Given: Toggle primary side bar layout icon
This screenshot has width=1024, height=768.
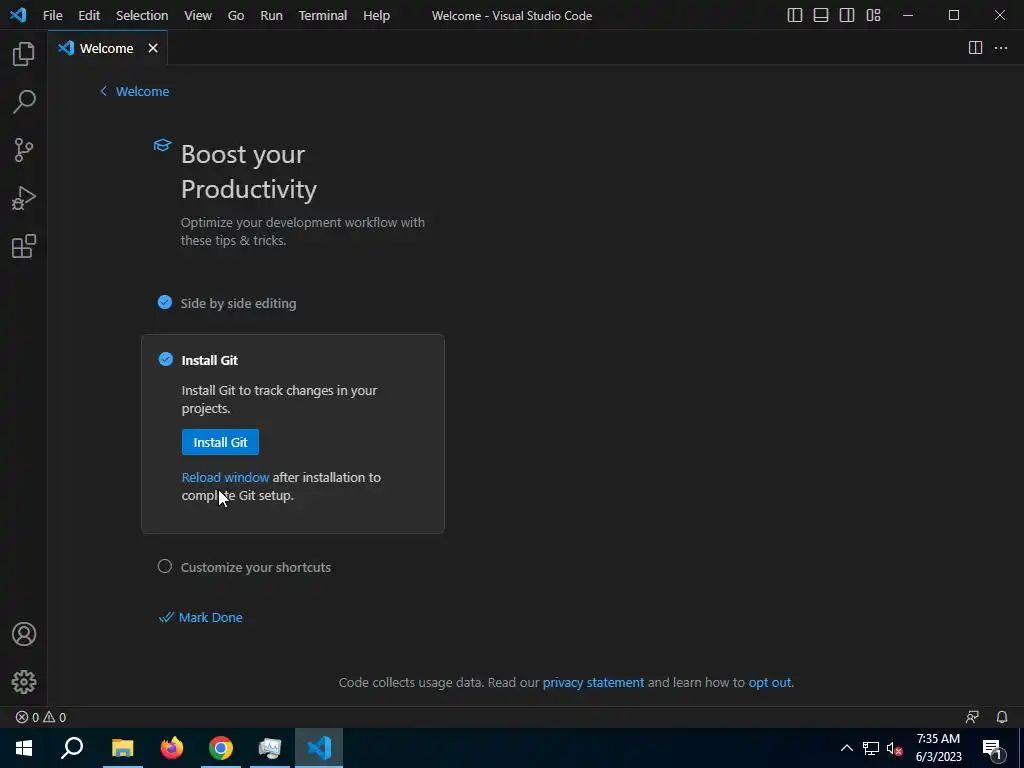Looking at the screenshot, I should click(x=795, y=15).
